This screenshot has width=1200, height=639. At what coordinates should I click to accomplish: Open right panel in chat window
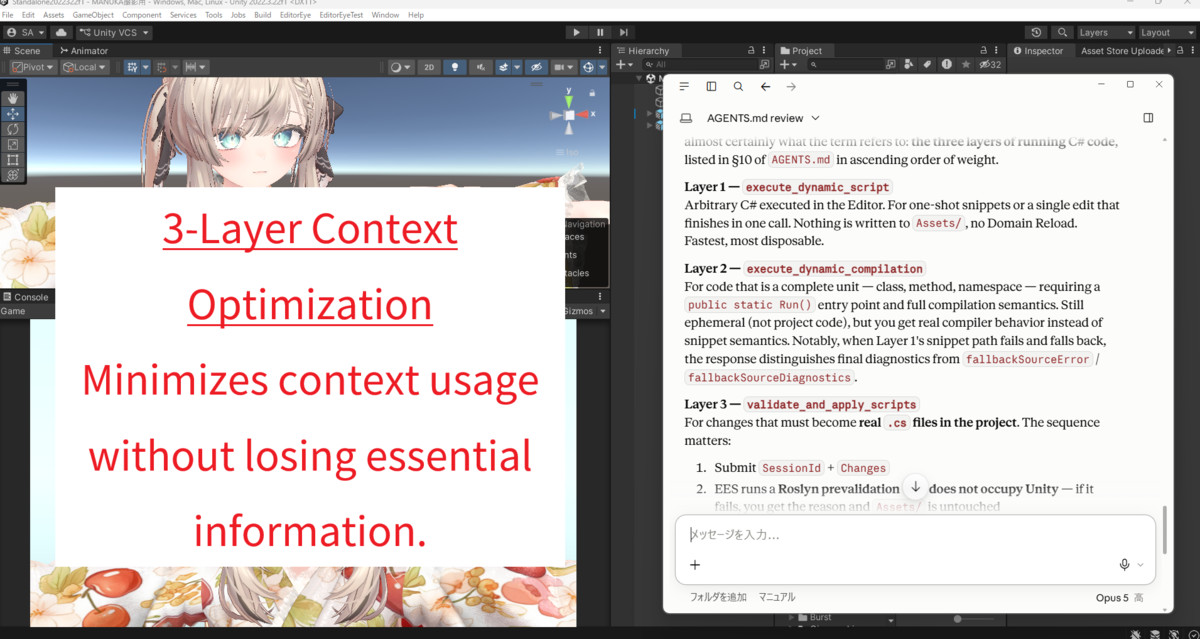(x=1148, y=117)
